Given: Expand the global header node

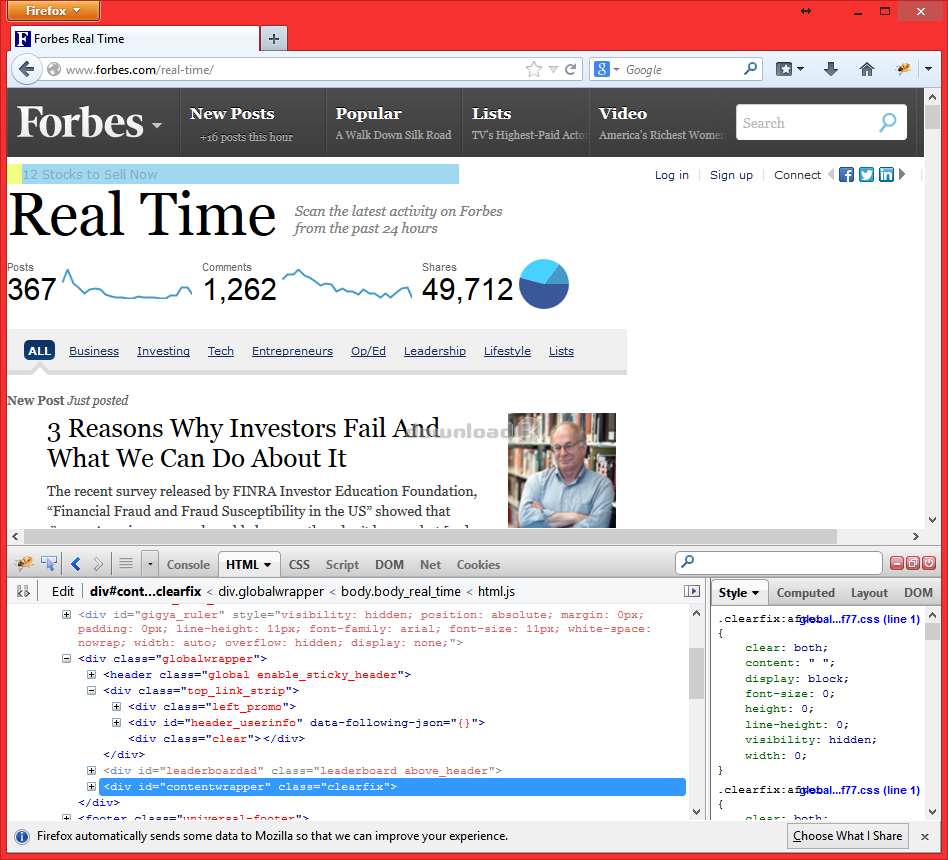Looking at the screenshot, I should [x=91, y=674].
